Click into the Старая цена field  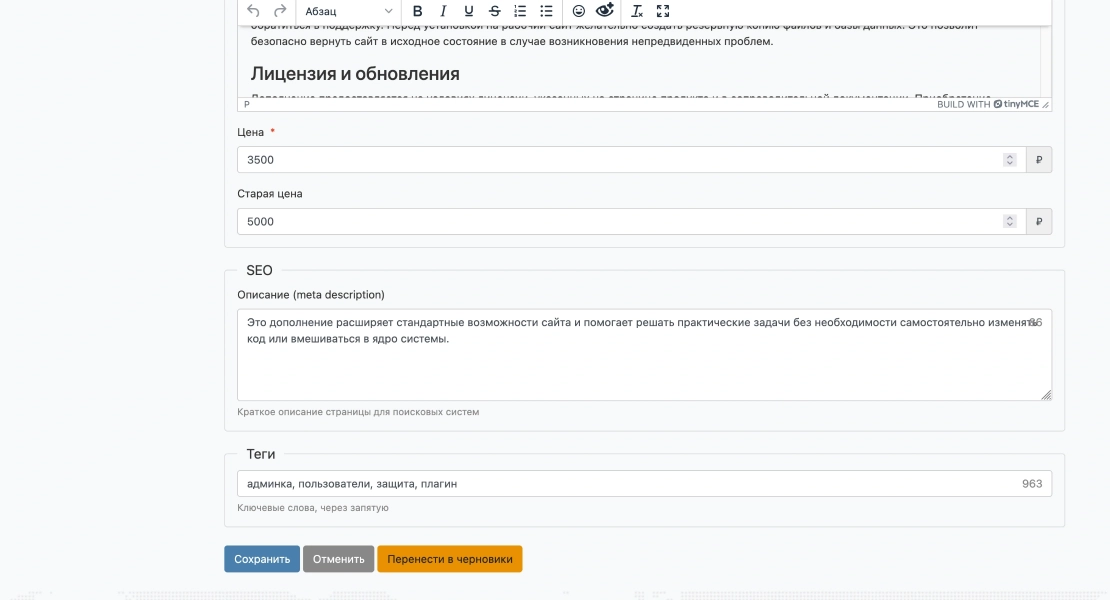(631, 221)
